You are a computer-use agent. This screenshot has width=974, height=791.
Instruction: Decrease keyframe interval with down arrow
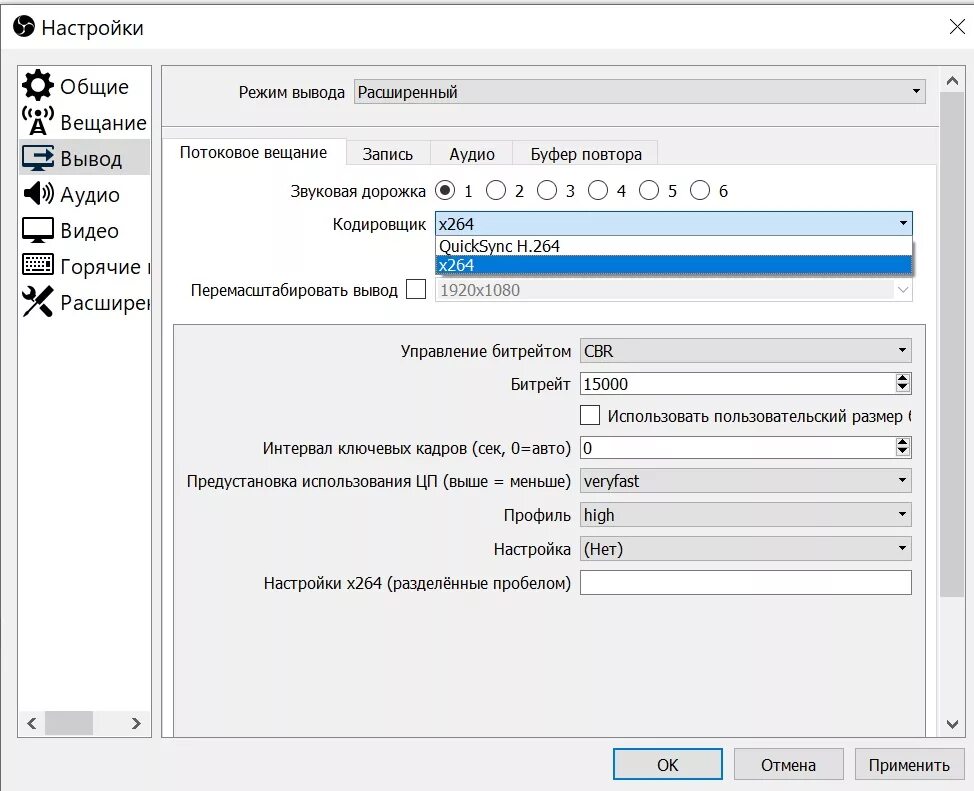coord(903,453)
